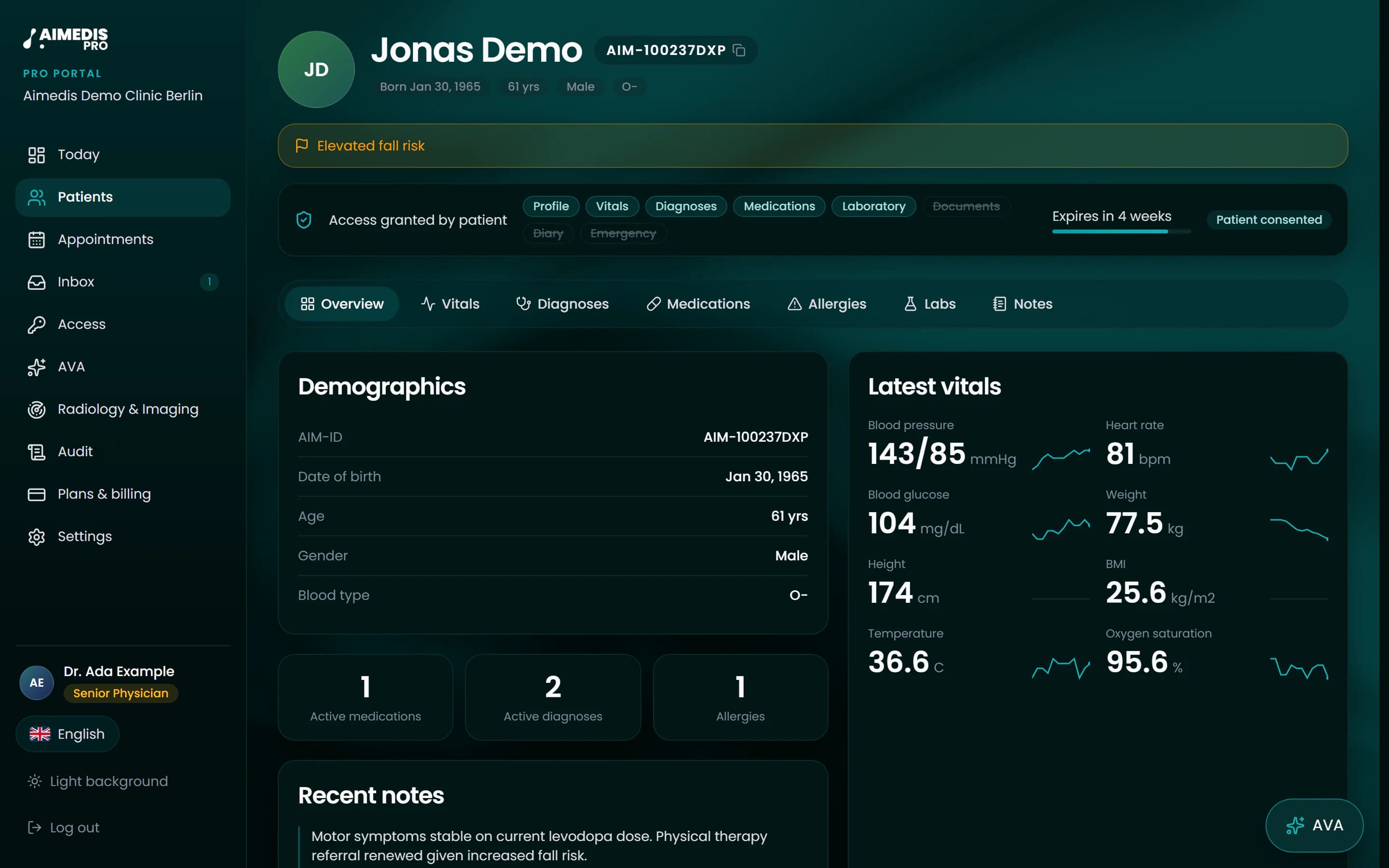The width and height of the screenshot is (1389, 868).
Task: Go to the Labs tab
Action: [x=930, y=304]
